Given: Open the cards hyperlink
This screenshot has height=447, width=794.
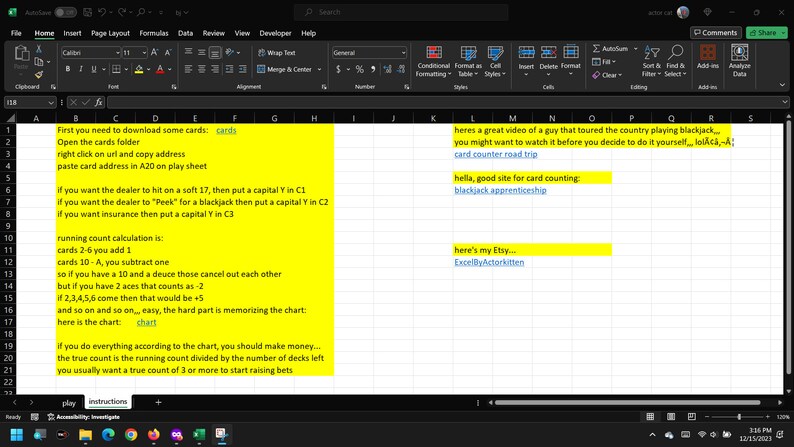Looking at the screenshot, I should click(x=226, y=130).
